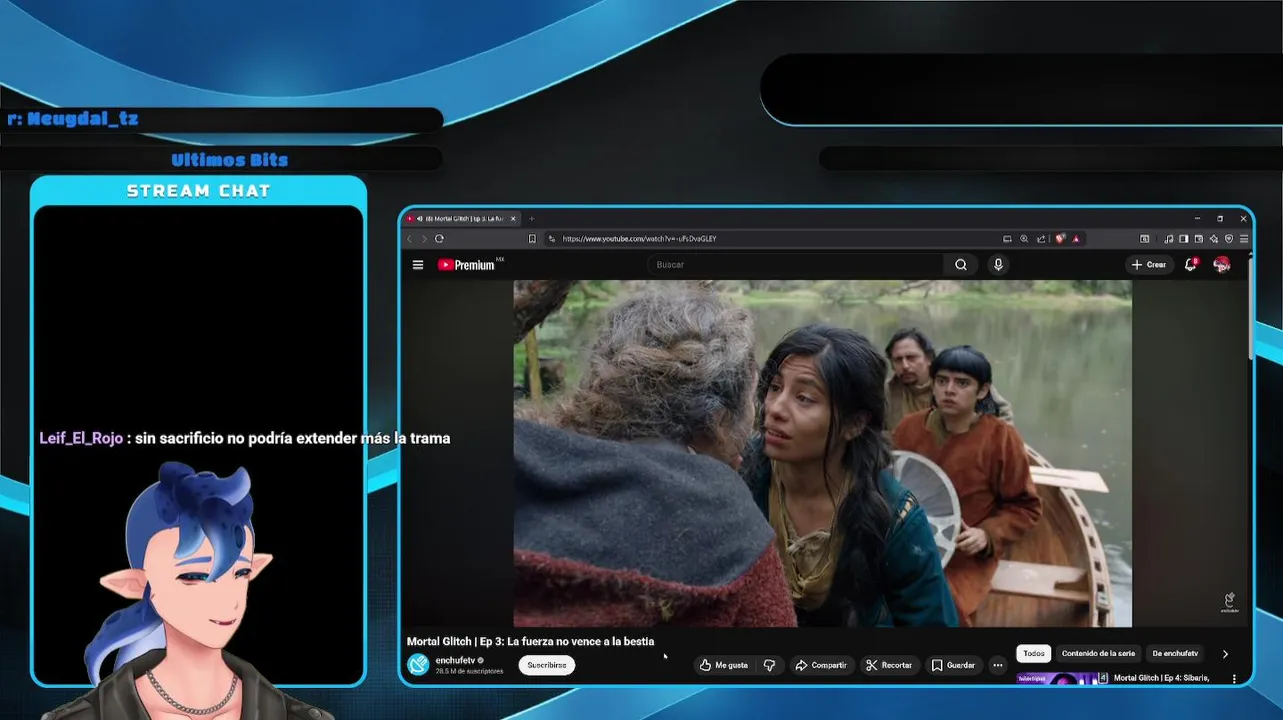
Task: Open the account avatar menu
Action: [1222, 265]
